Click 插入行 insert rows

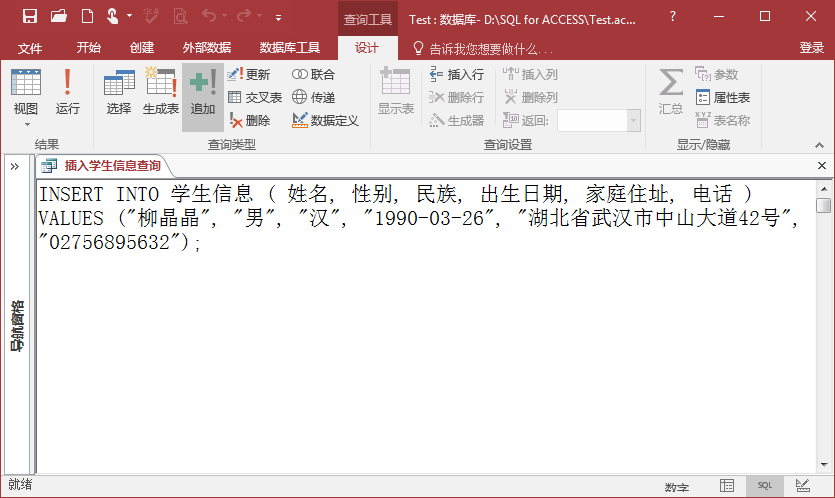click(x=457, y=74)
